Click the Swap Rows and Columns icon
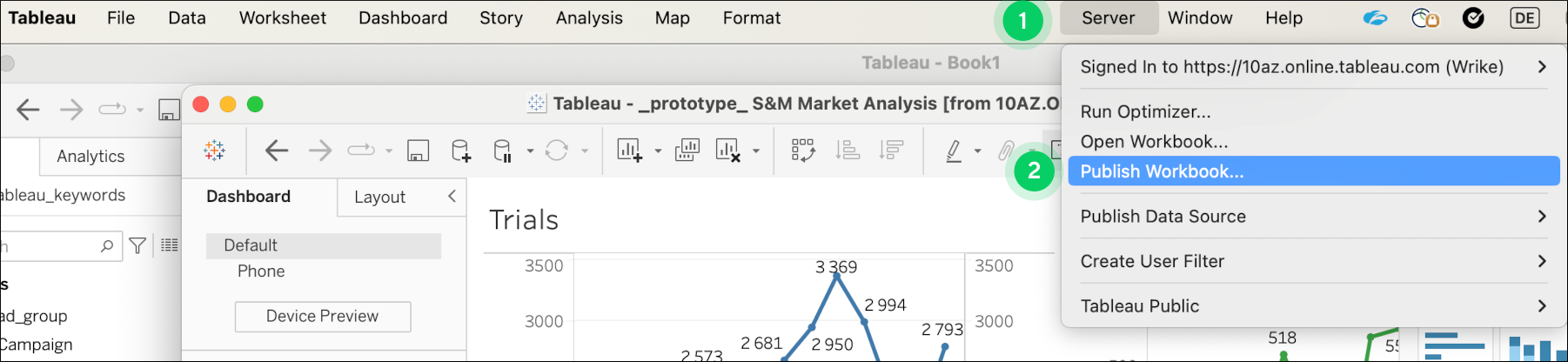 pyautogui.click(x=803, y=151)
